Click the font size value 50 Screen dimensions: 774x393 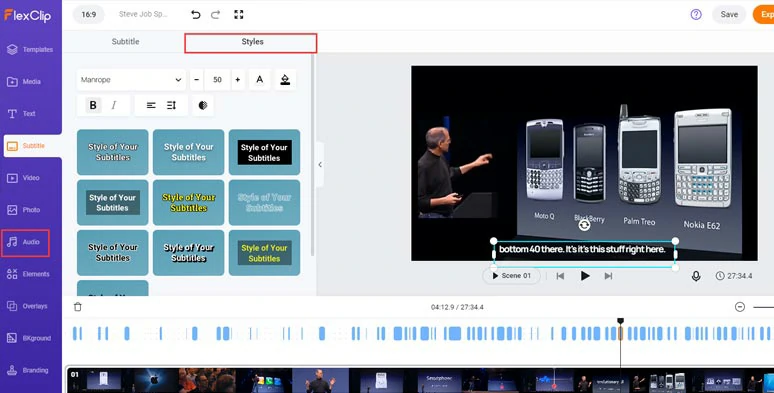coord(217,79)
